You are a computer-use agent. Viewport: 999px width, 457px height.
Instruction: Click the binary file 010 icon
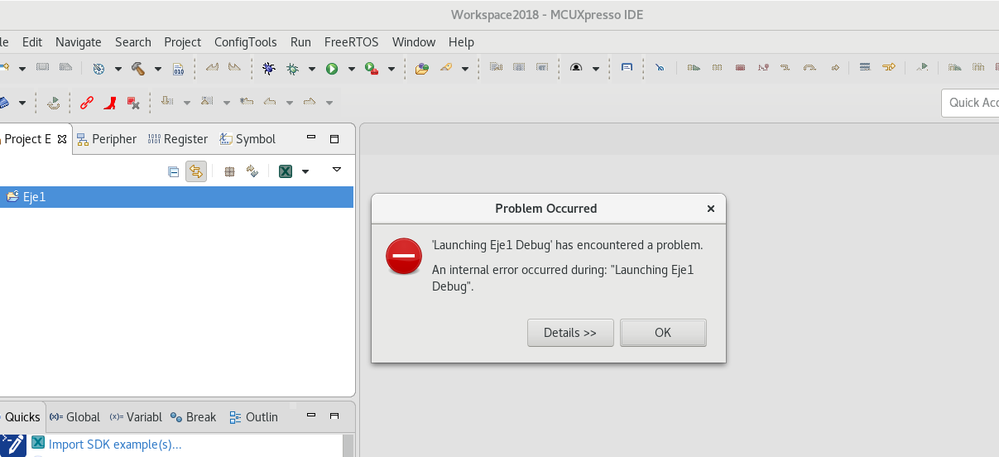click(178, 69)
